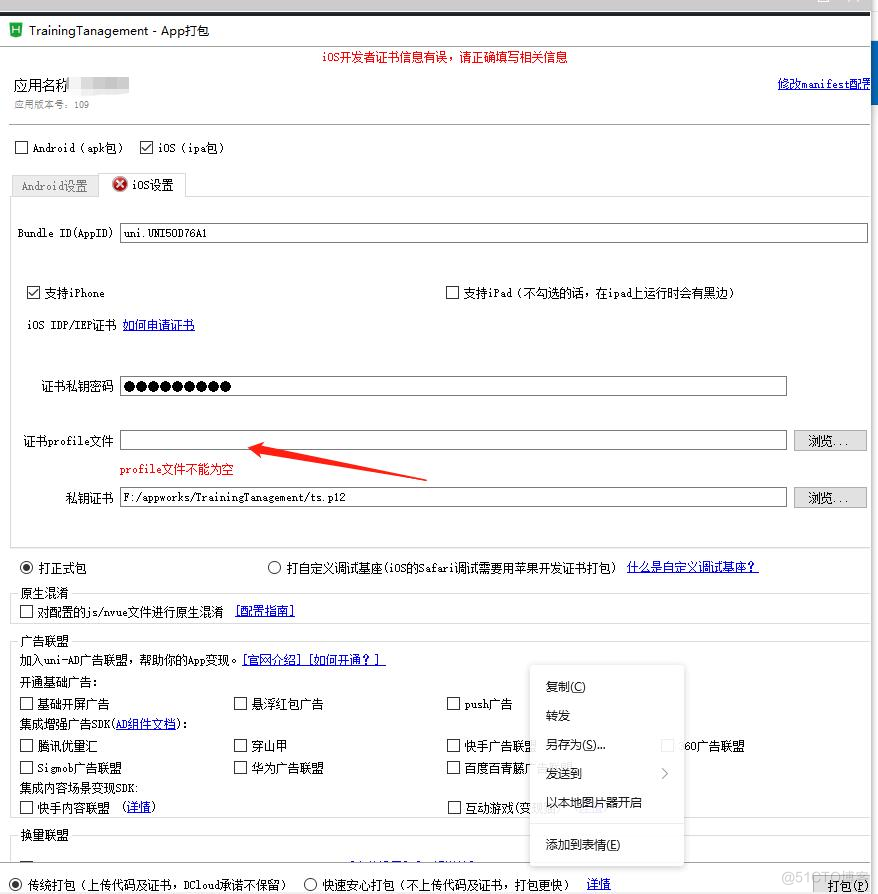Select the 打正式包 radio button
This screenshot has height=894, width=878.
tap(26, 568)
